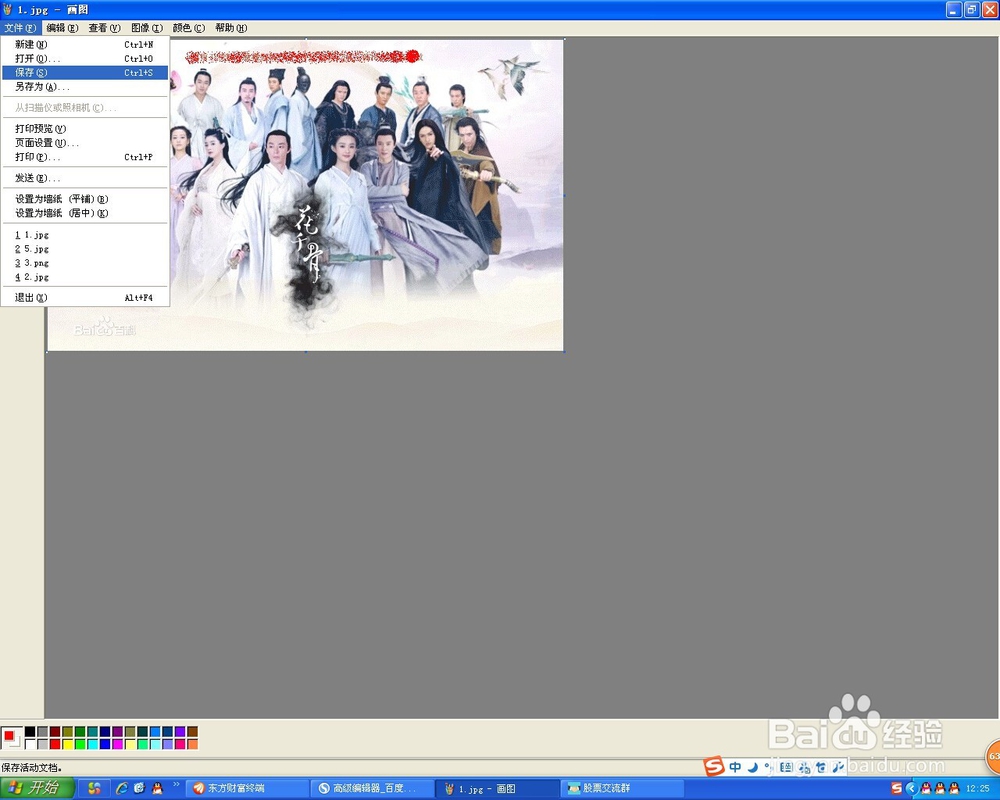Screen dimensions: 1000x800
Task: Open the blue globe icon left of quick launch QQ
Action: coord(140,789)
